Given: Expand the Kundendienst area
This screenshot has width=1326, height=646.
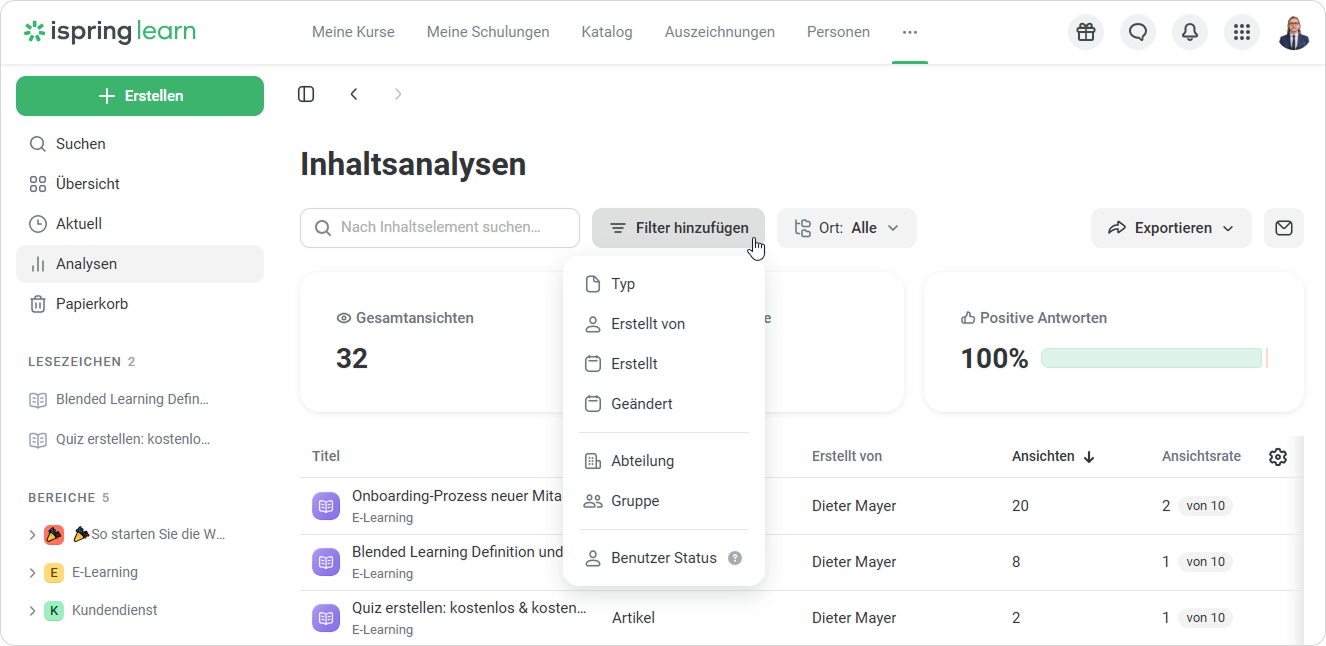Looking at the screenshot, I should [33, 611].
